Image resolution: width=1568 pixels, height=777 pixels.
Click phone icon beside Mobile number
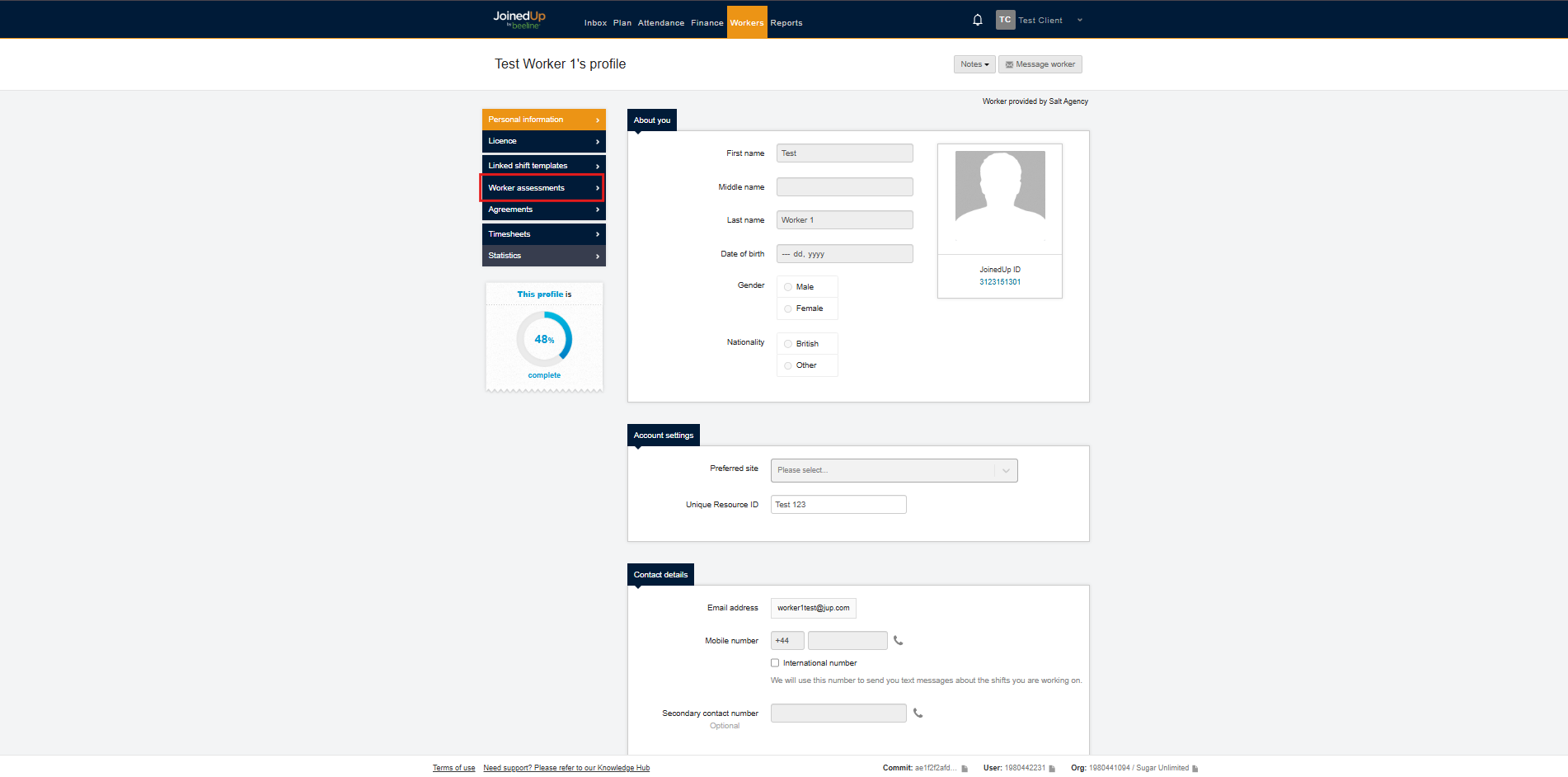[x=899, y=641]
